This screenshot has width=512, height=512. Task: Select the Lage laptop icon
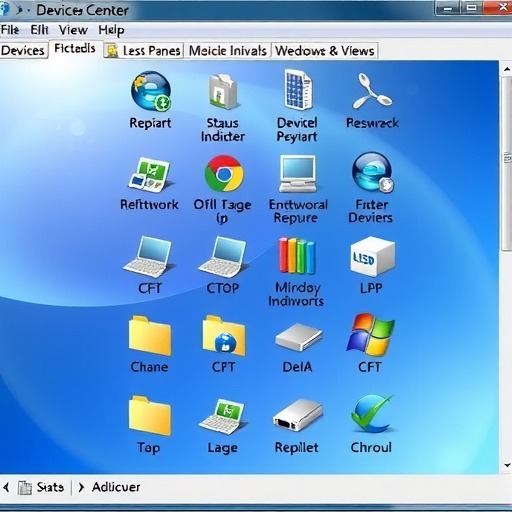tap(223, 417)
